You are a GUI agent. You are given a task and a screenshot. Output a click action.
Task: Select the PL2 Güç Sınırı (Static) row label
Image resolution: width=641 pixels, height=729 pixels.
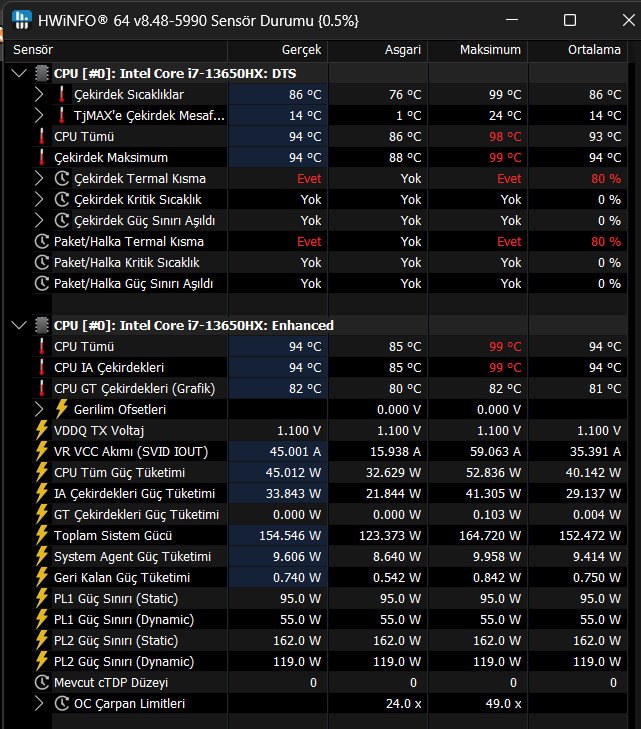pyautogui.click(x=116, y=641)
